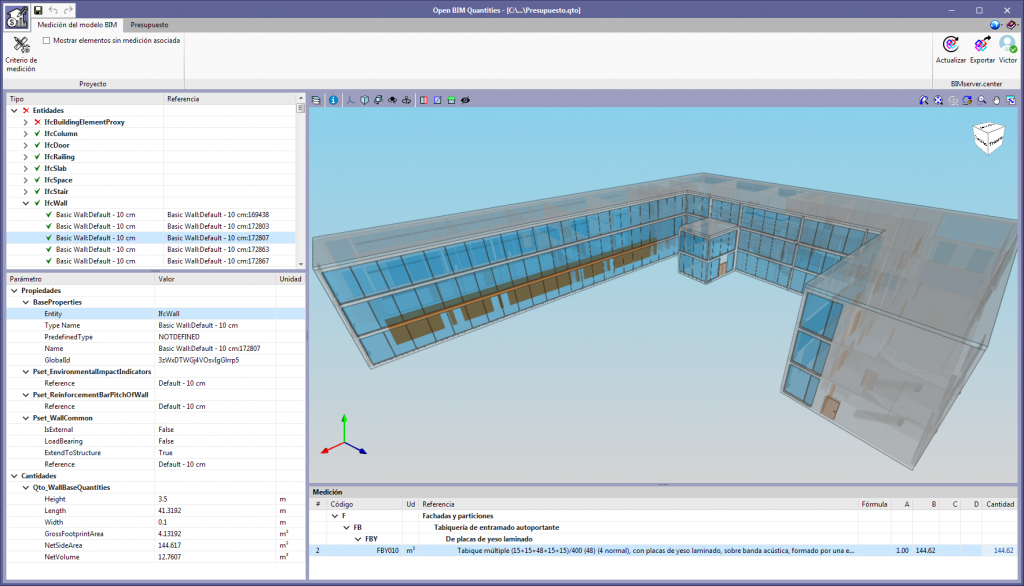Click the save disk icon
The width and height of the screenshot is (1024, 586).
pyautogui.click(x=38, y=9)
